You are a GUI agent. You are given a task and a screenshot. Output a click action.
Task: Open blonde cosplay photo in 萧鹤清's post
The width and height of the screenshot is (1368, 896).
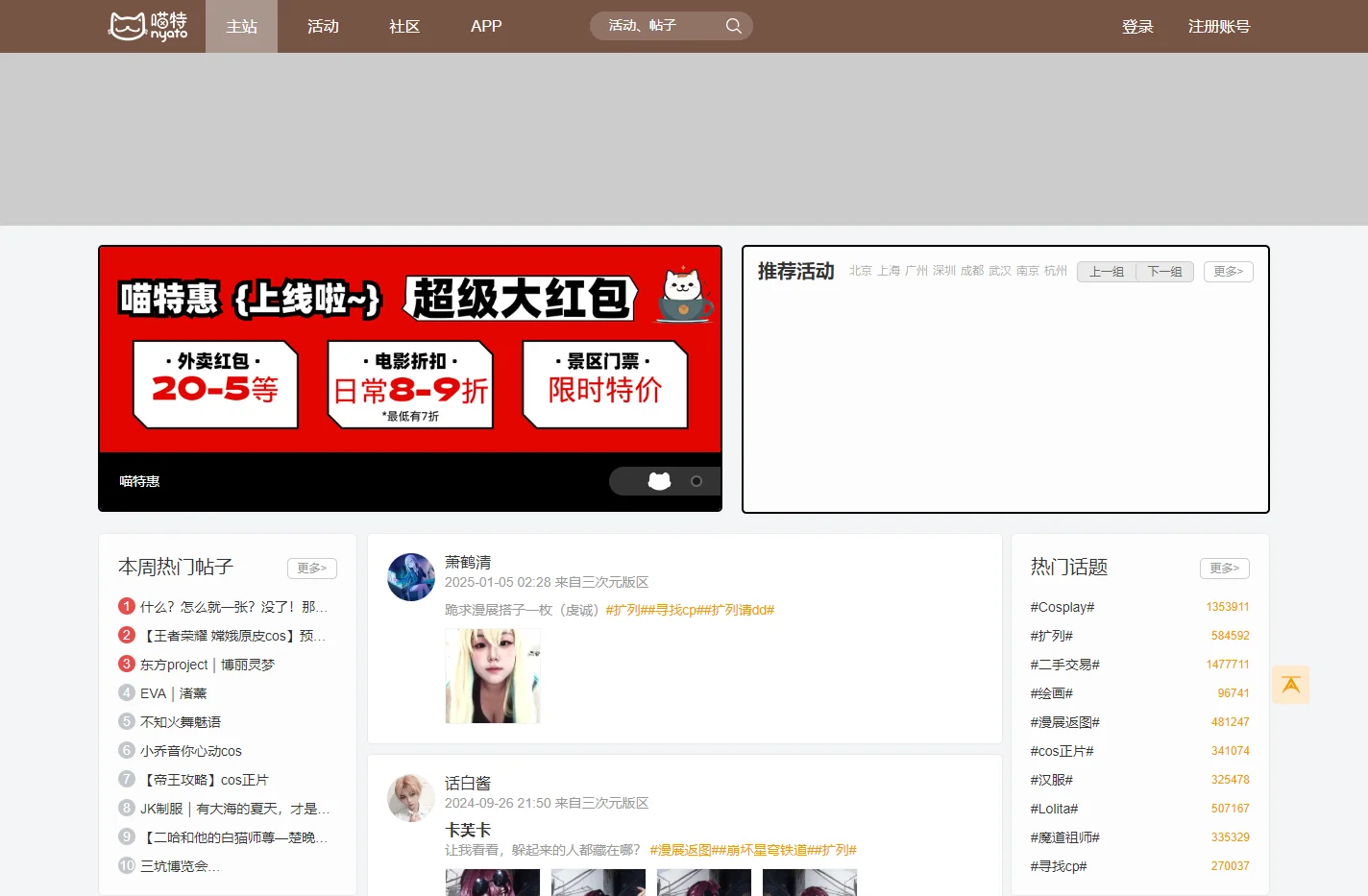493,676
